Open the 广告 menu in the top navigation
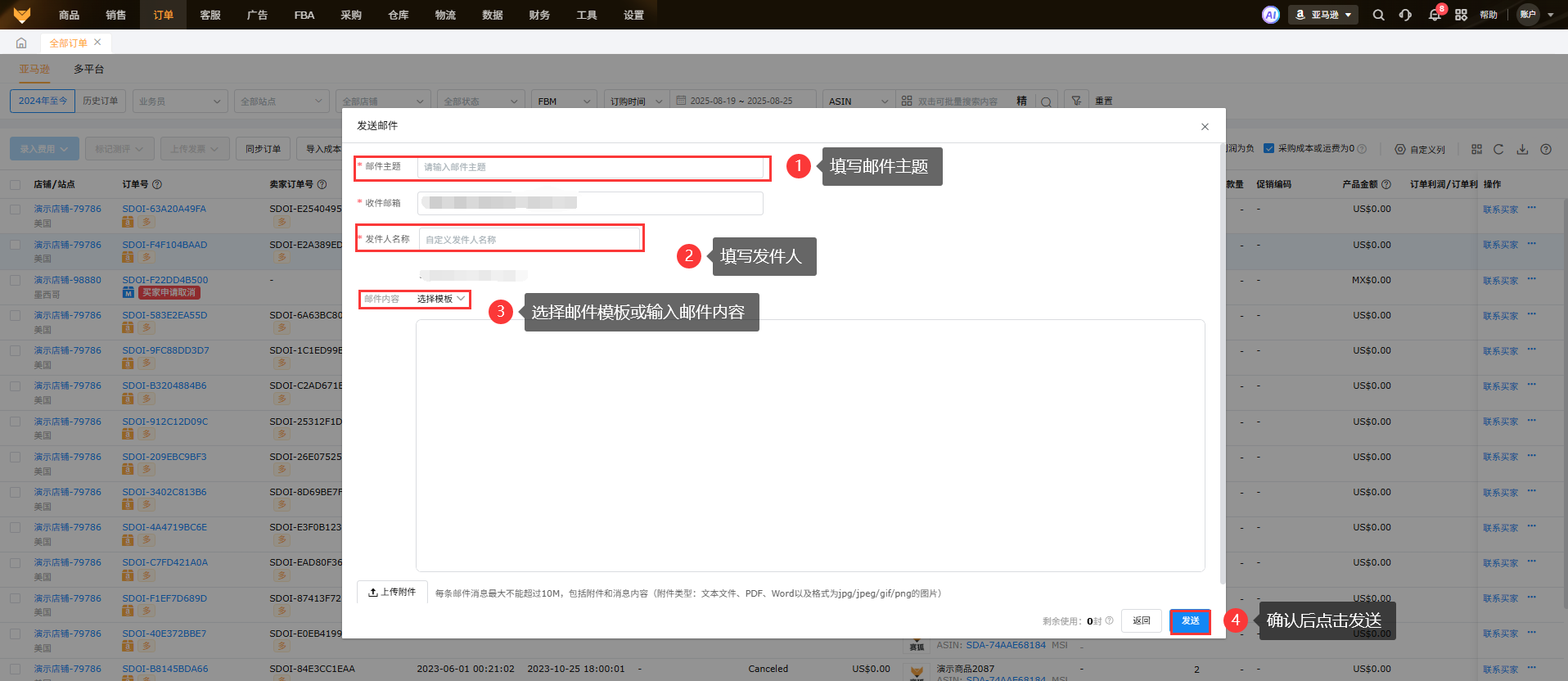Image resolution: width=1568 pixels, height=681 pixels. click(257, 15)
